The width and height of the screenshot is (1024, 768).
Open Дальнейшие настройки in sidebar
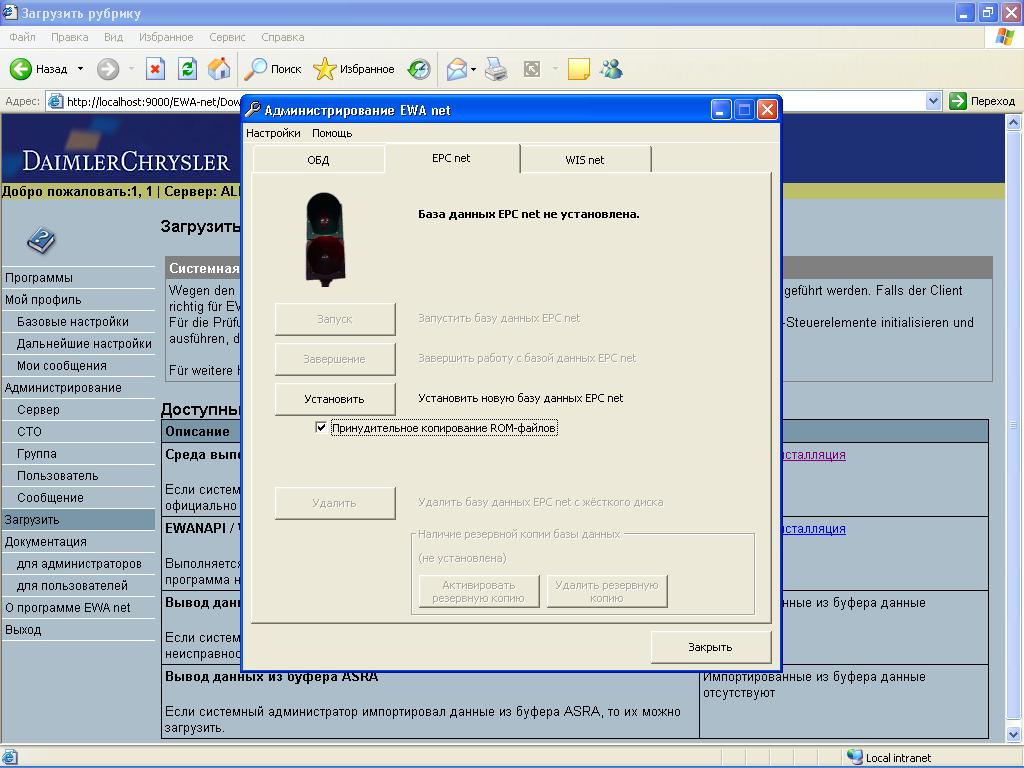84,344
